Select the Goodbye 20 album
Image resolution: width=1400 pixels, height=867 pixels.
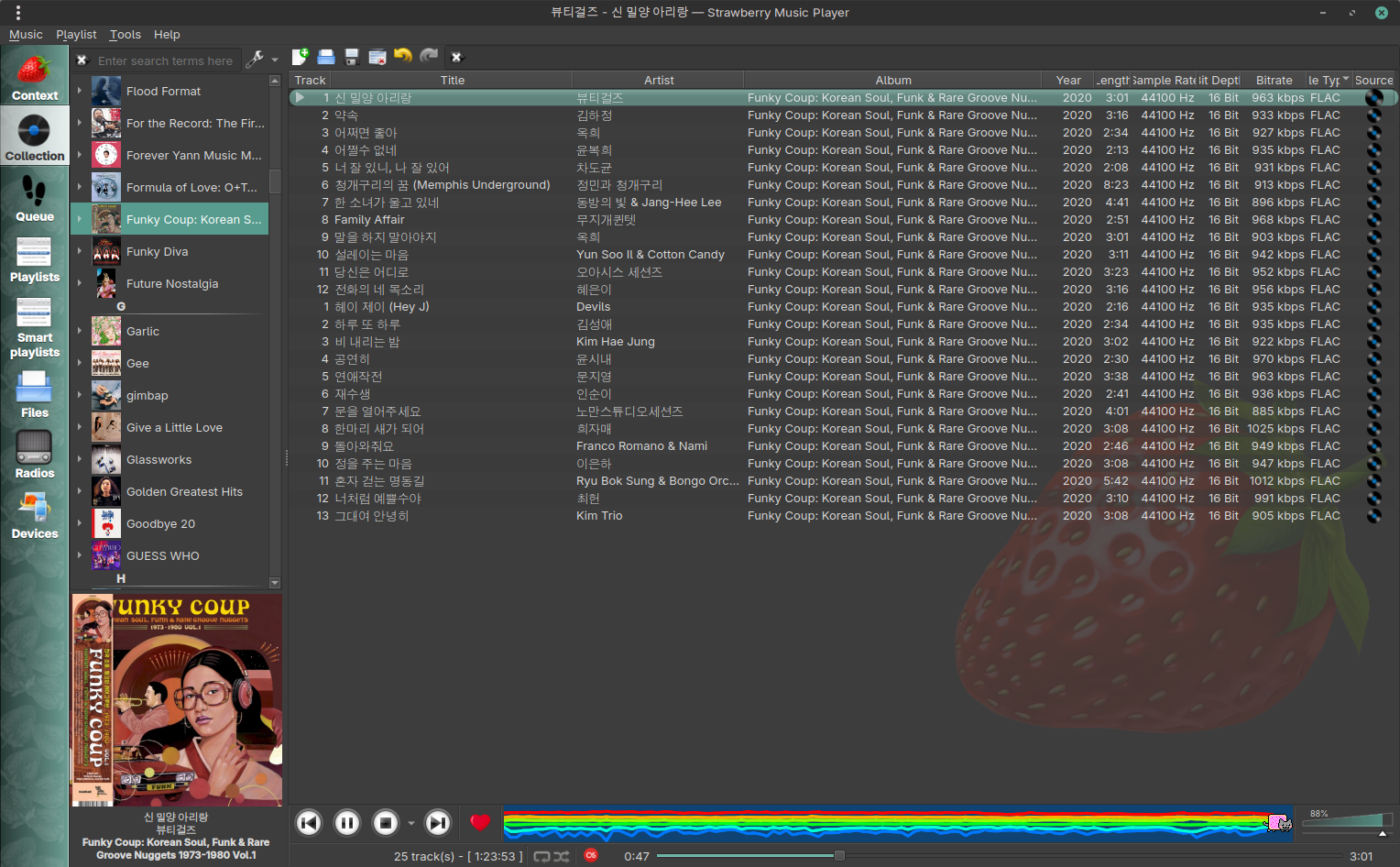coord(160,523)
